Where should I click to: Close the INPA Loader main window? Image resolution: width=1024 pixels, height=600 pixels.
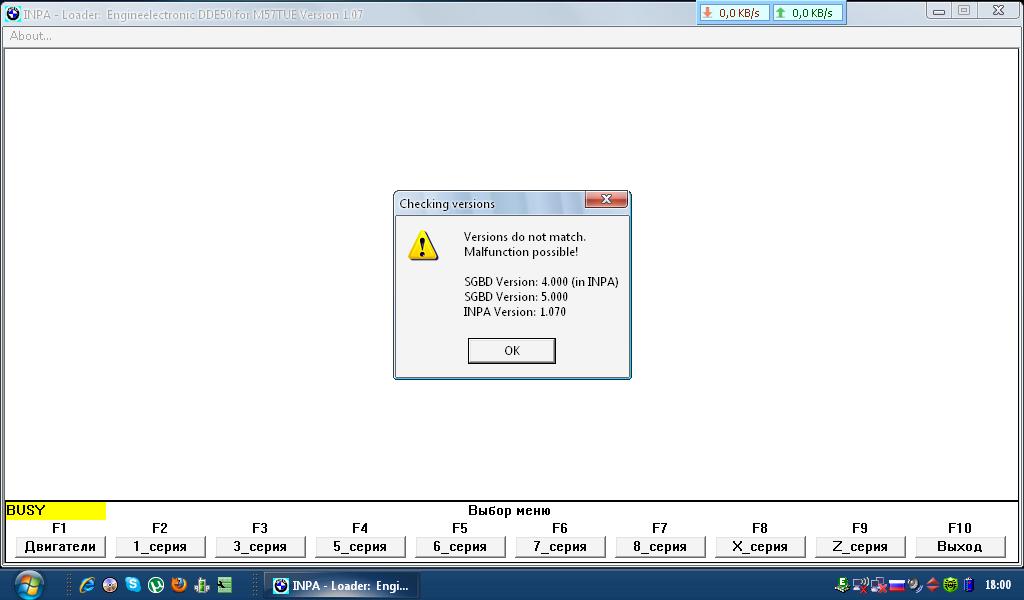click(x=999, y=11)
